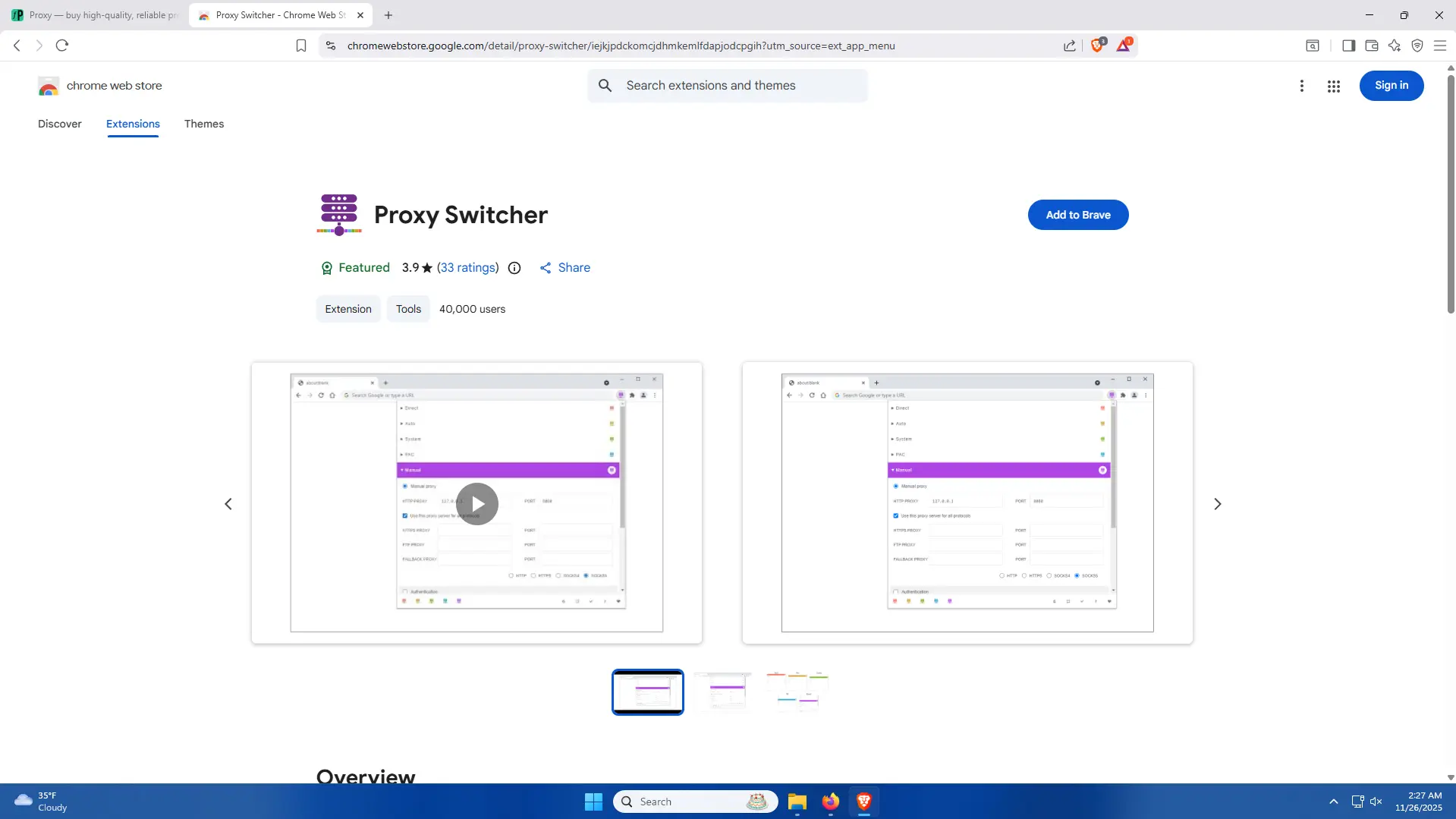Sign in to Chrome Web Store

tap(1391, 86)
